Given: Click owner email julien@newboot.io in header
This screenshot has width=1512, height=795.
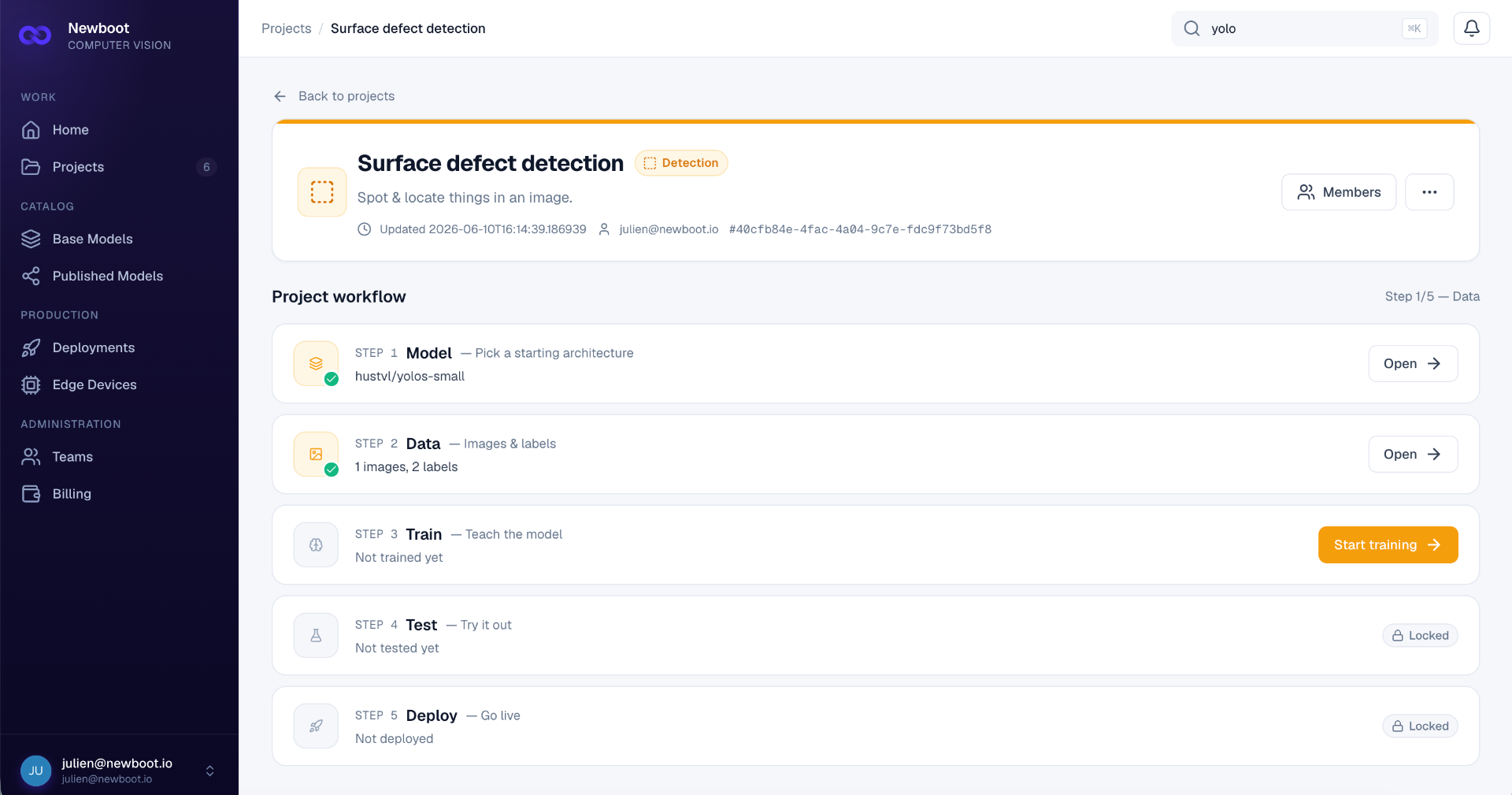Looking at the screenshot, I should pyautogui.click(x=669, y=229).
